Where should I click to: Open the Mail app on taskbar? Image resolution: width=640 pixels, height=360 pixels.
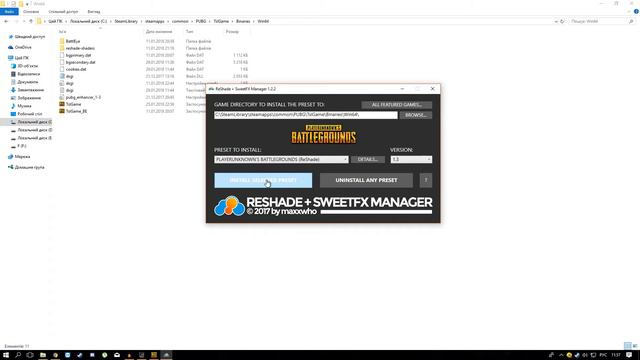point(117,355)
